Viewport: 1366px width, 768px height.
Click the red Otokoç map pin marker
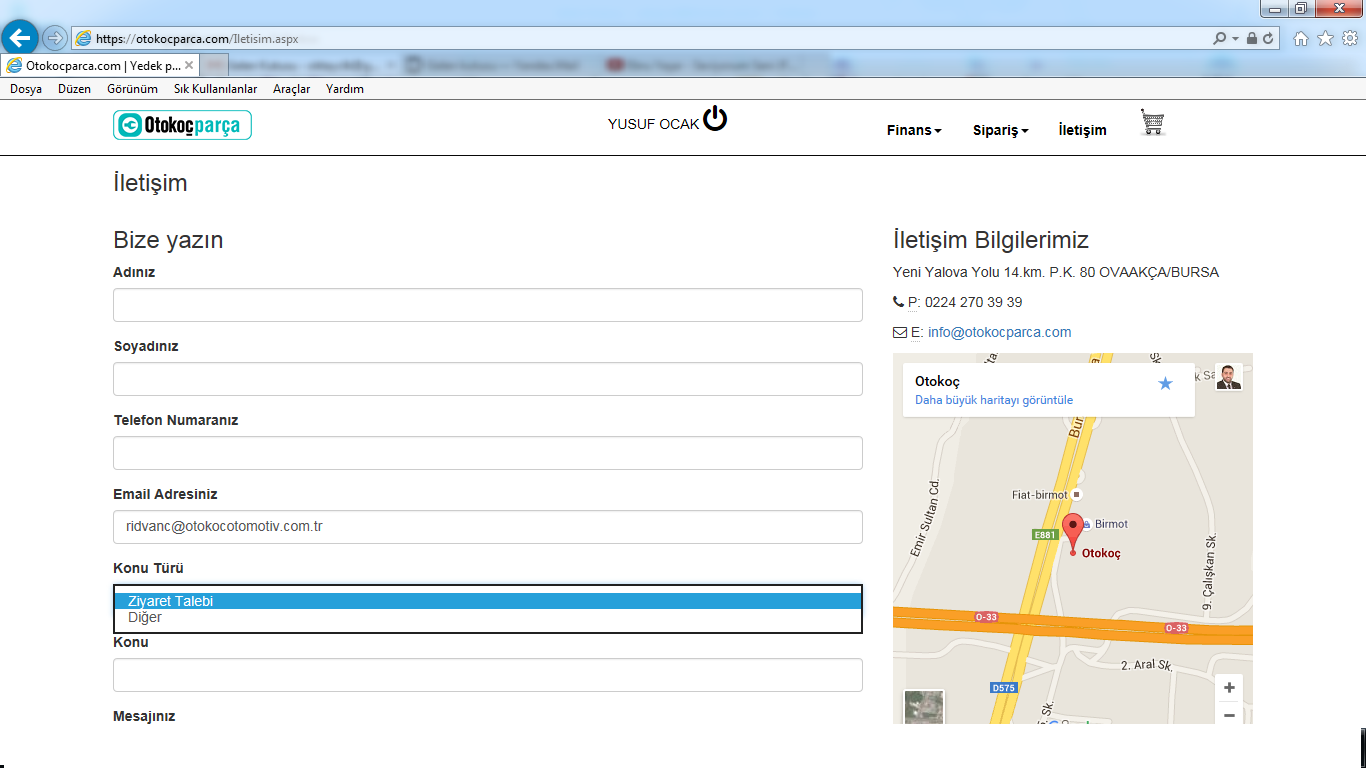click(1073, 533)
